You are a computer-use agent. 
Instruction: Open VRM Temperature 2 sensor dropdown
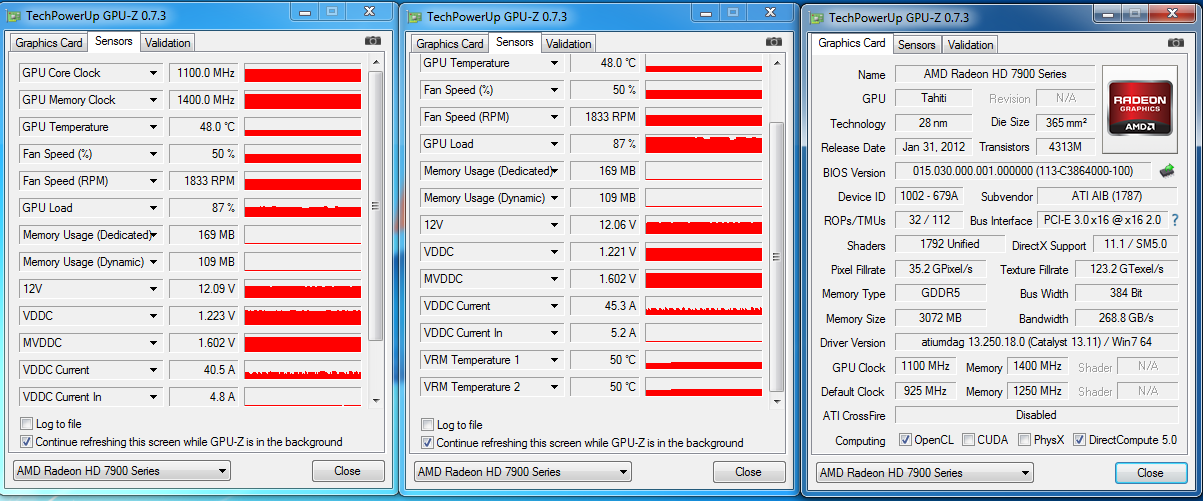(x=554, y=387)
